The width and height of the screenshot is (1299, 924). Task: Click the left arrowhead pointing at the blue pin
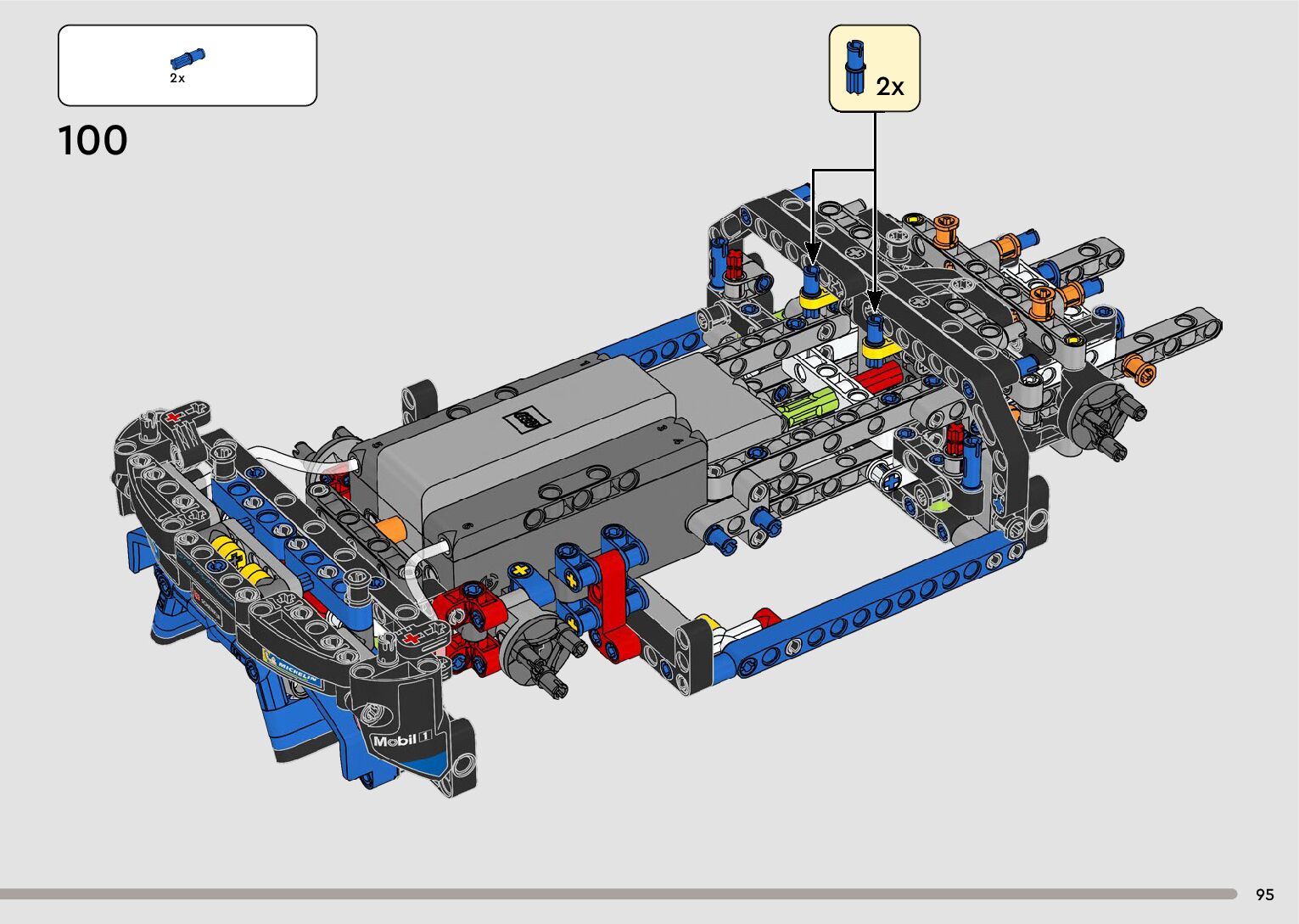tap(812, 254)
